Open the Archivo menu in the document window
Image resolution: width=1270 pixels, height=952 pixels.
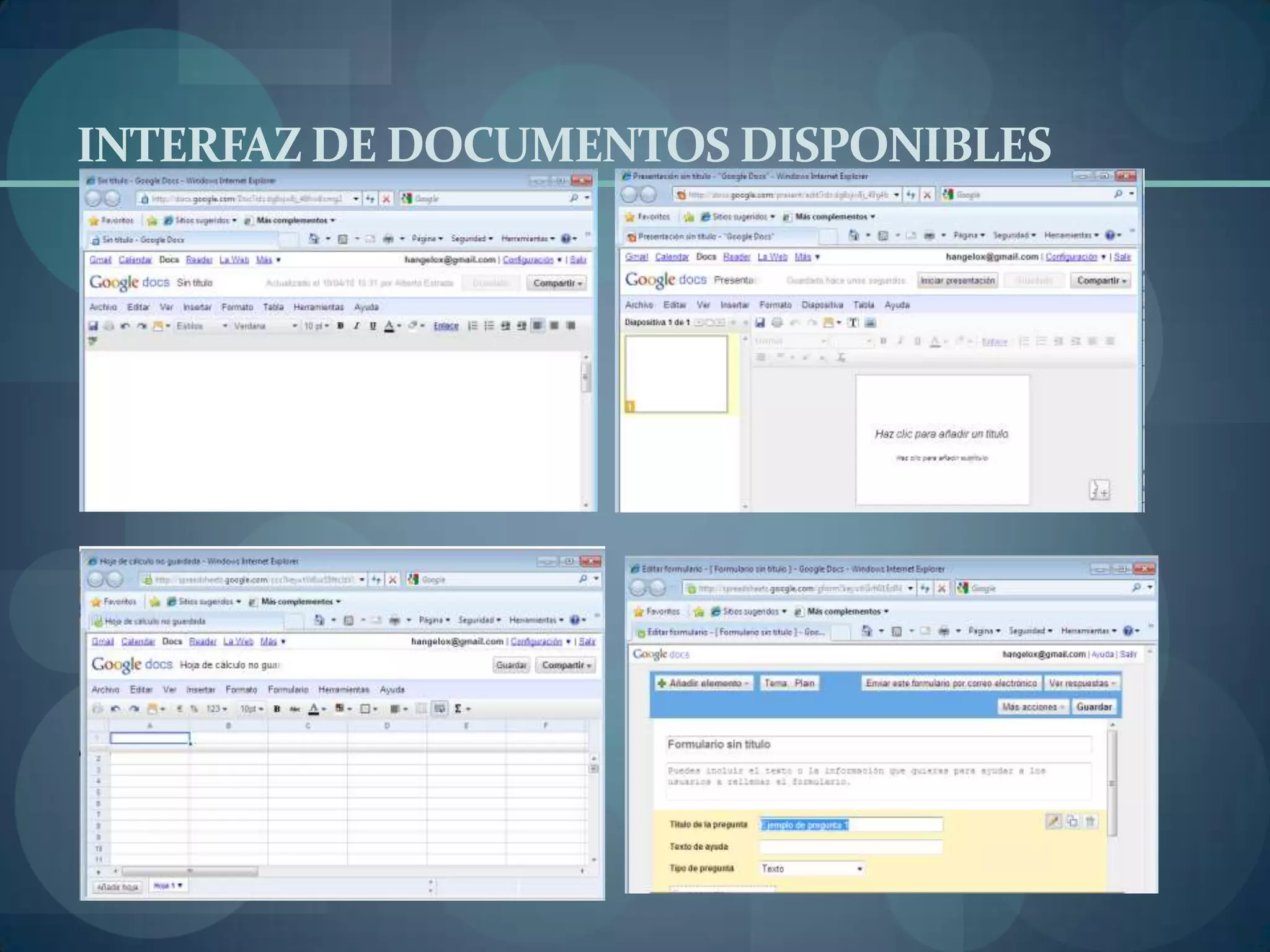point(103,307)
